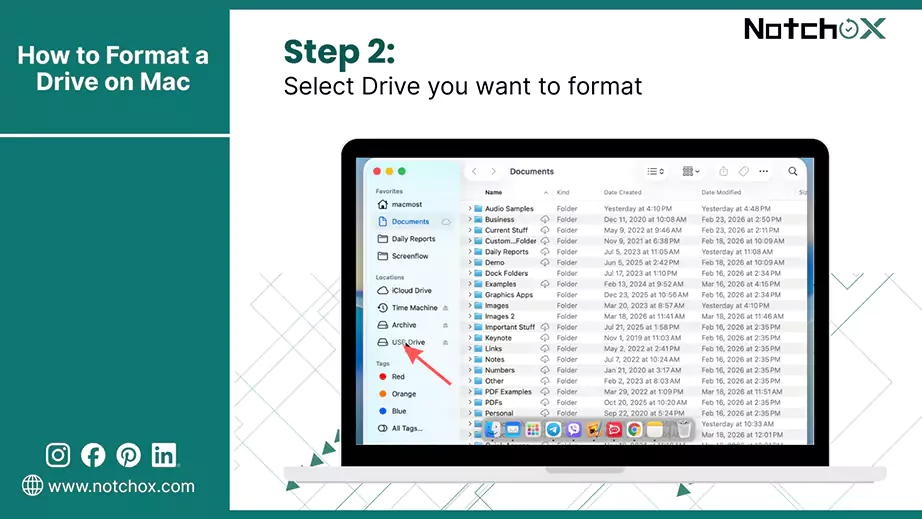
Task: Sort by Date Created column header
Action: (x=622, y=192)
